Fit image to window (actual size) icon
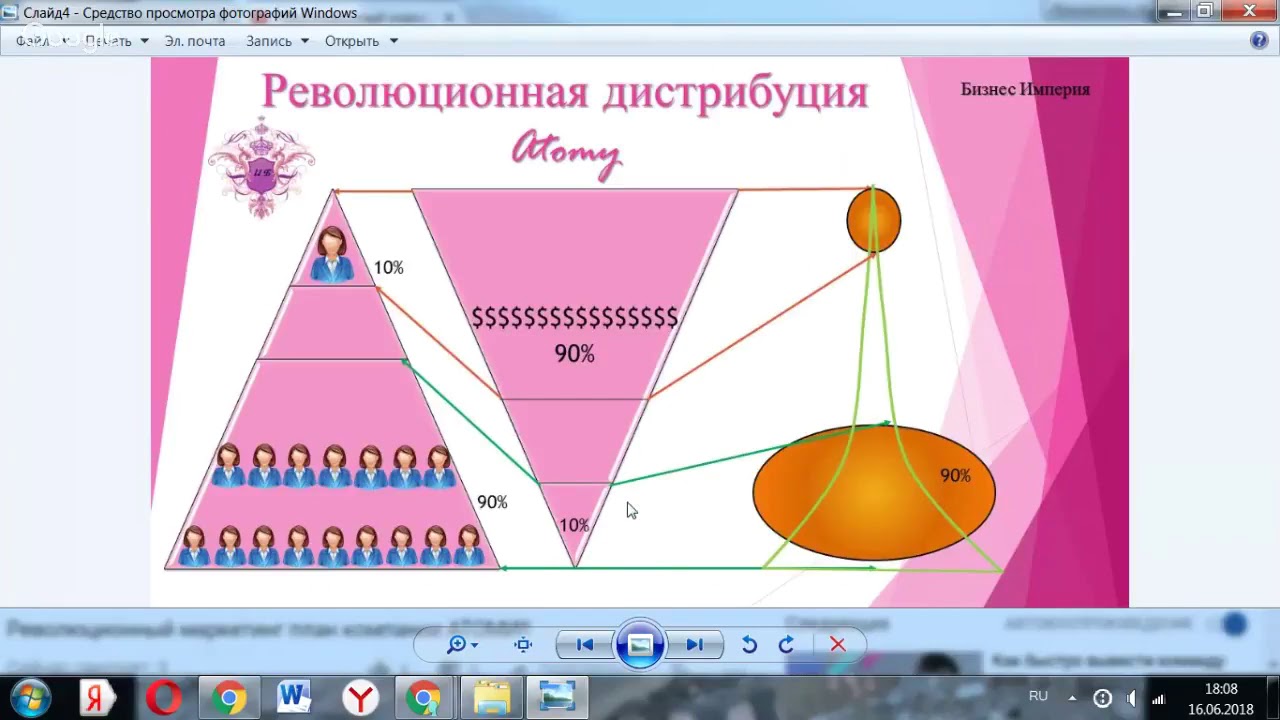Viewport: 1280px width, 720px height. point(523,645)
